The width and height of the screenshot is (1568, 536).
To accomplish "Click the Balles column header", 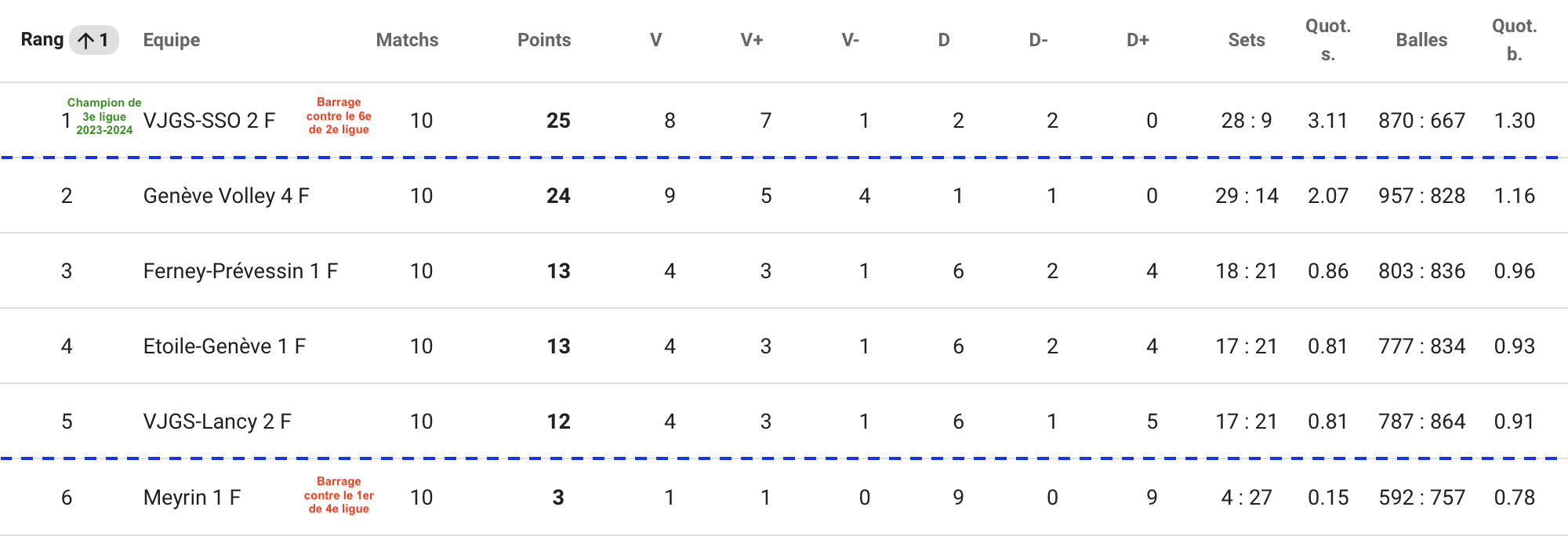I will tap(1421, 40).
